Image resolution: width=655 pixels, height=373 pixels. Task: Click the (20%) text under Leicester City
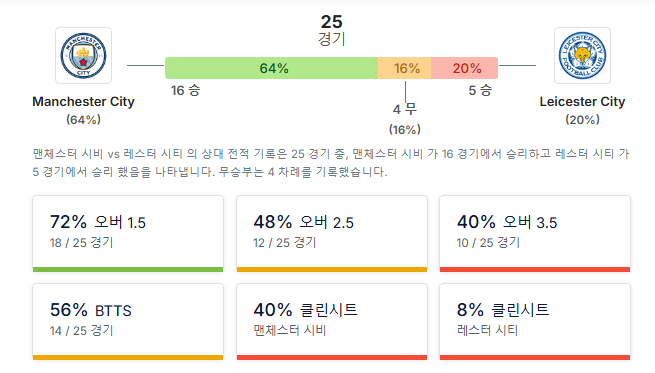pos(582,120)
